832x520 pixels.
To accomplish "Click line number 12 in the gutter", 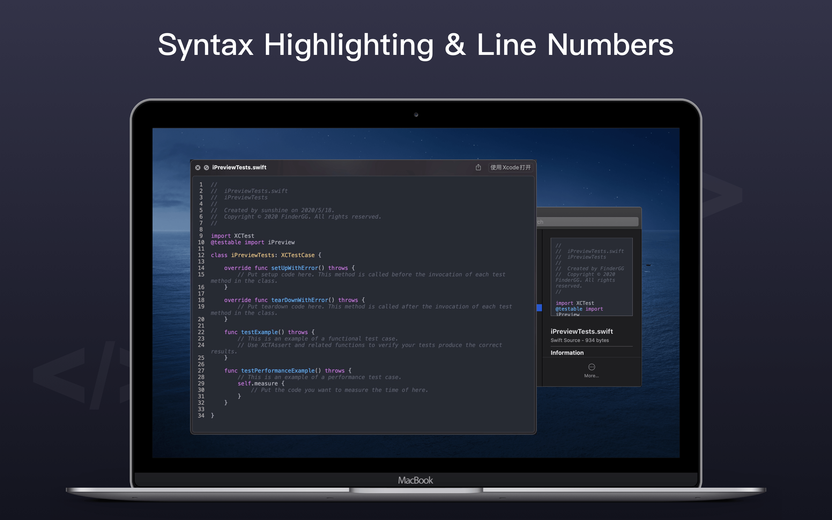I will pos(201,255).
